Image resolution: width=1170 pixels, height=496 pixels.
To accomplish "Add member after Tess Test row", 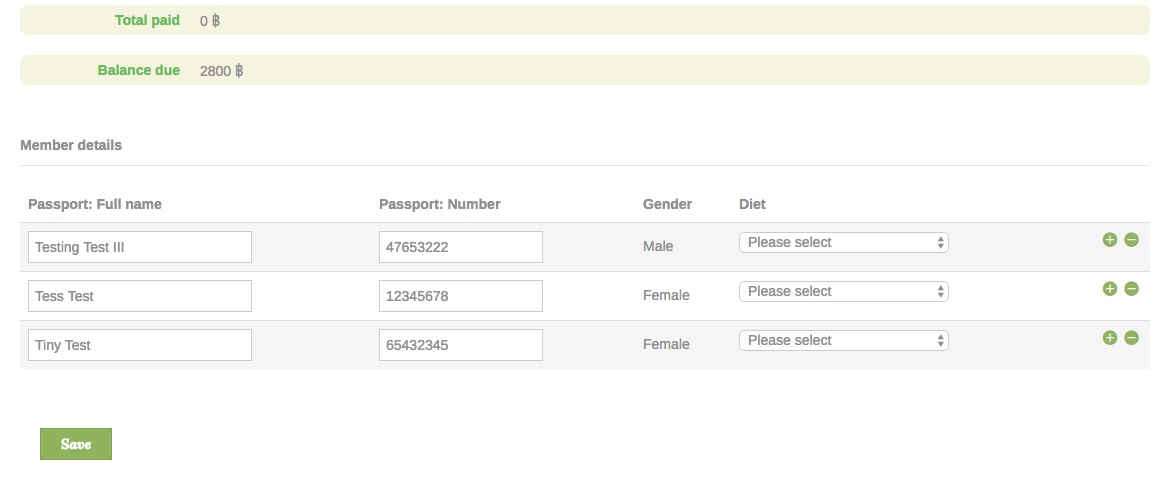I will (1109, 289).
